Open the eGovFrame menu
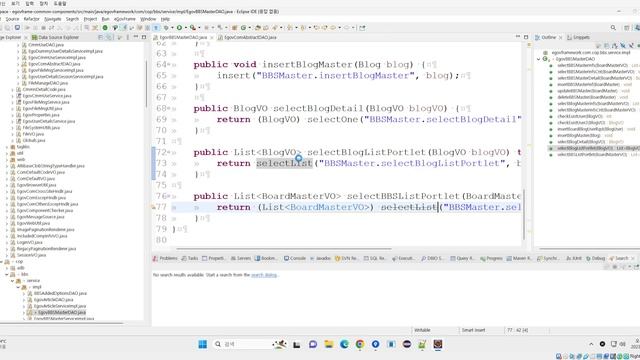The height and width of the screenshot is (360, 640). point(124,19)
